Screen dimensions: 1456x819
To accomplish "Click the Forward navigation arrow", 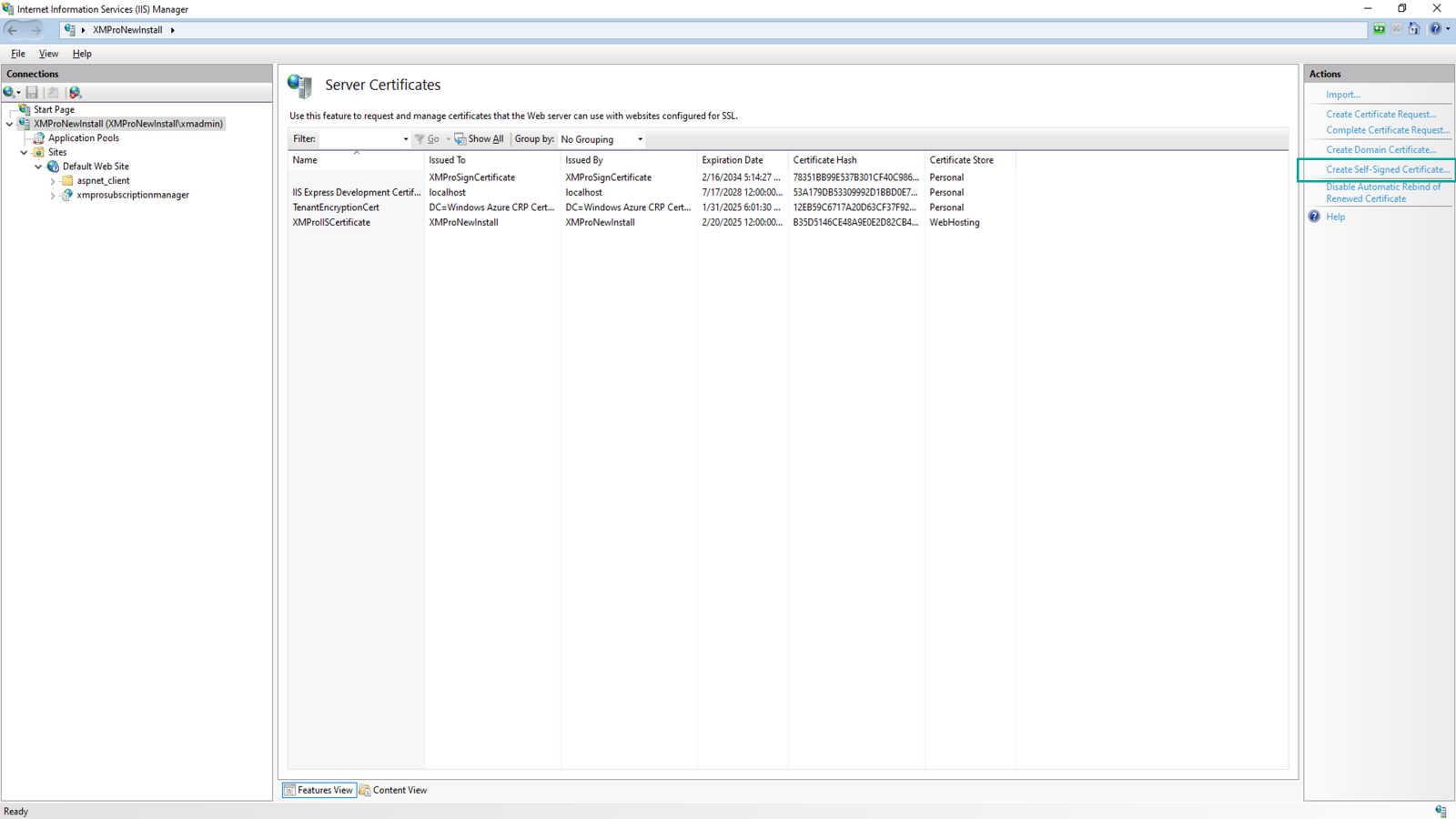I will click(x=36, y=30).
